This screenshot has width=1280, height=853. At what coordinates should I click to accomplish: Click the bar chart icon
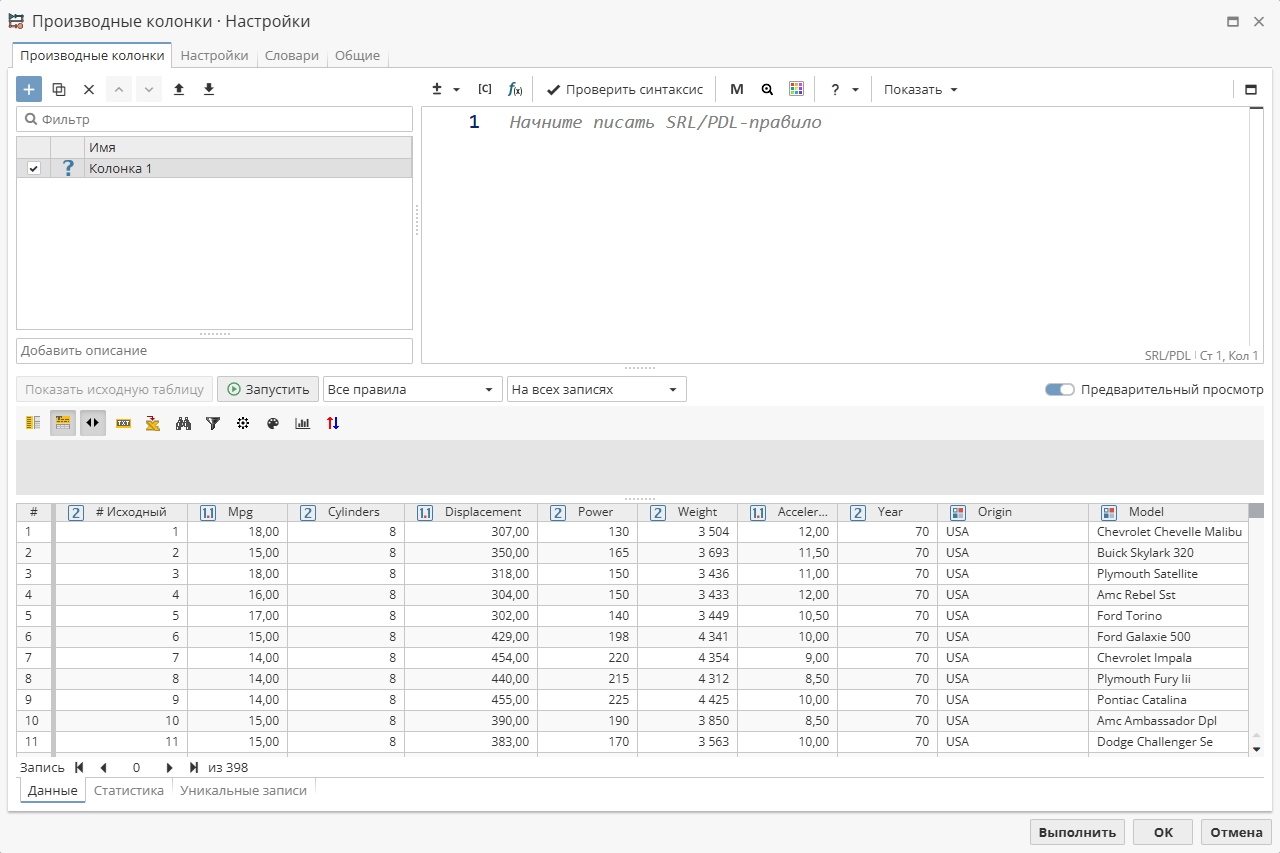click(x=303, y=423)
